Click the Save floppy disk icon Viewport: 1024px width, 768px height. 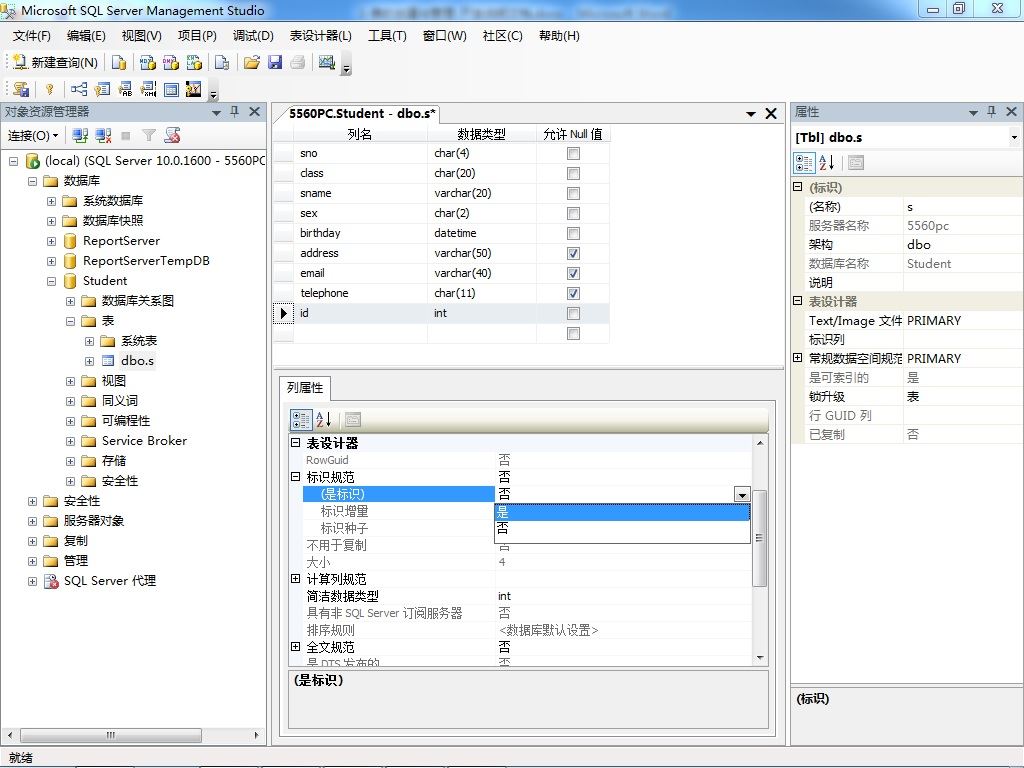pyautogui.click(x=275, y=62)
